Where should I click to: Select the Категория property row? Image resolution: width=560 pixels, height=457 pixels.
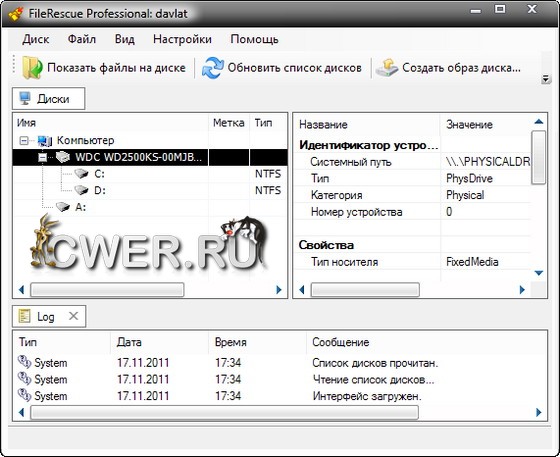tap(412, 195)
